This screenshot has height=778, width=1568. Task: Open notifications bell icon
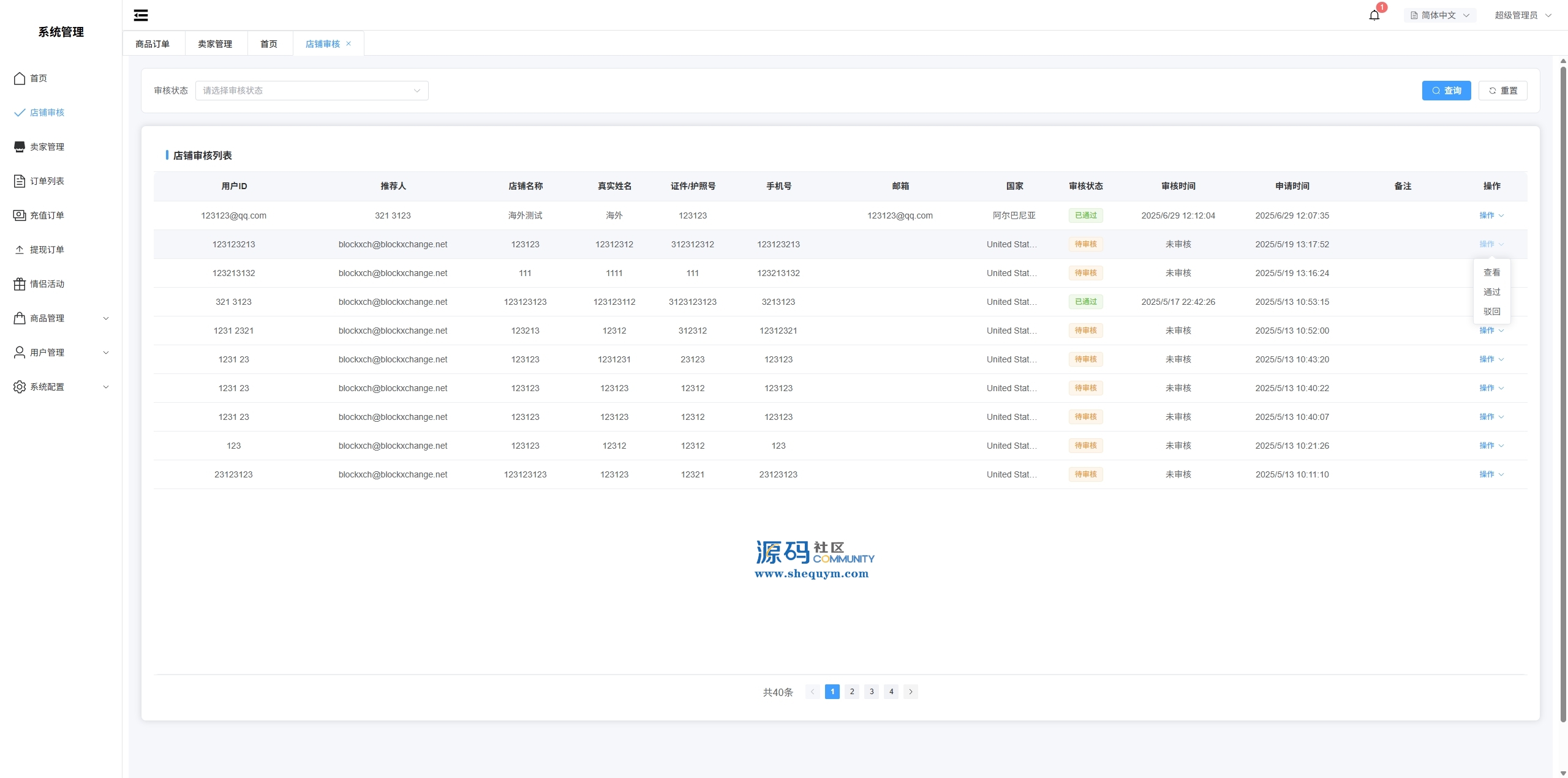[1374, 15]
